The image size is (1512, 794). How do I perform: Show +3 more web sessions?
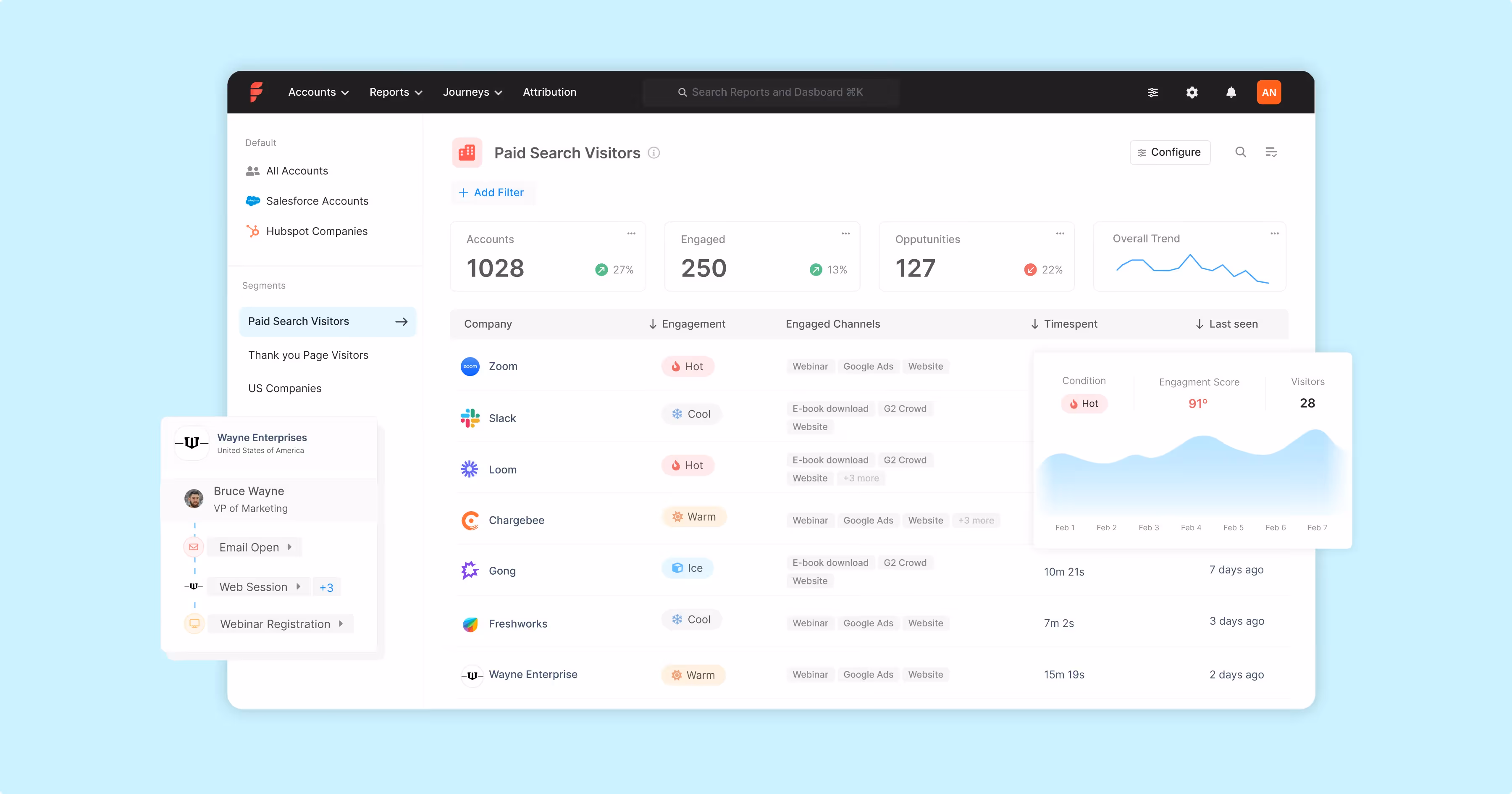pos(326,587)
